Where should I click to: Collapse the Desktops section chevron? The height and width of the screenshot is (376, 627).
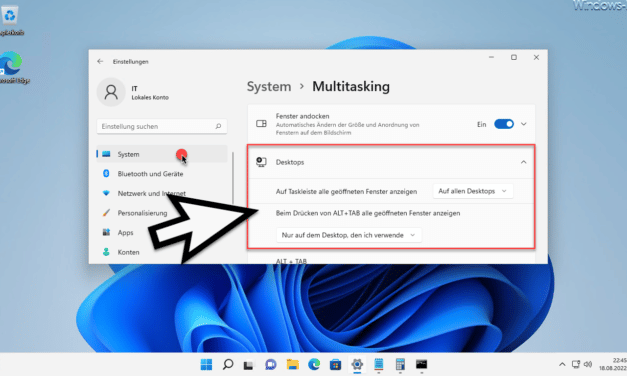pos(523,162)
